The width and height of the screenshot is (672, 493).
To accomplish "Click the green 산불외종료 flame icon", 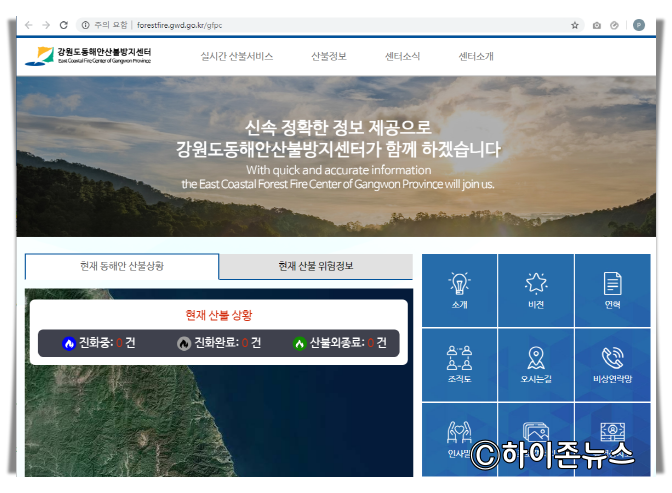I will [x=300, y=343].
